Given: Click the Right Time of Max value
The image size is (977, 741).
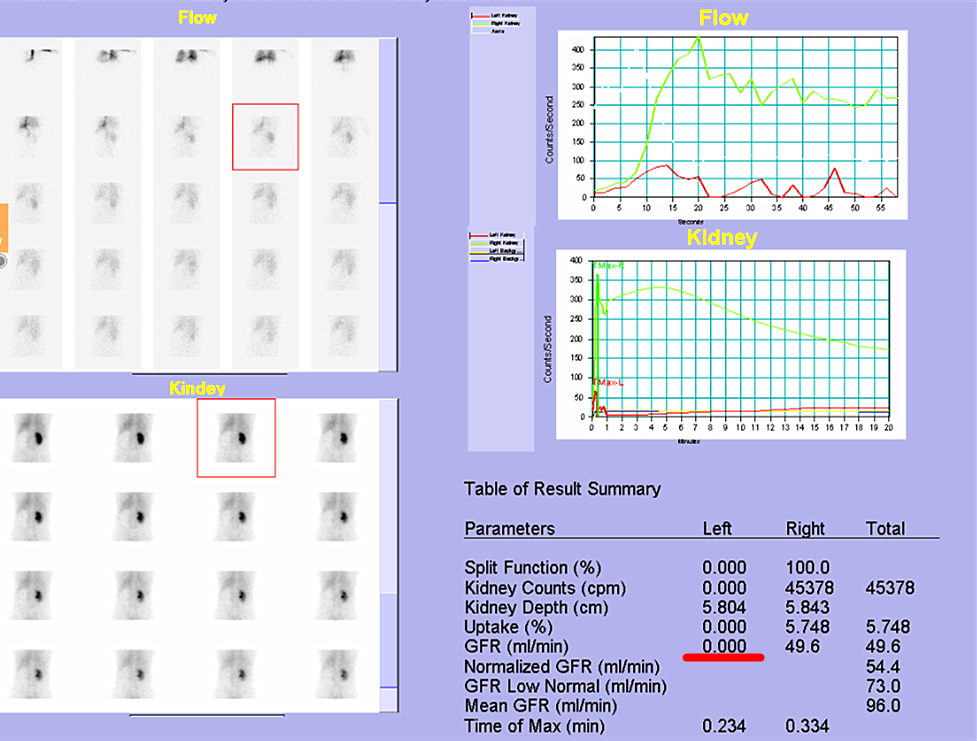Looking at the screenshot, I should pos(806,726).
